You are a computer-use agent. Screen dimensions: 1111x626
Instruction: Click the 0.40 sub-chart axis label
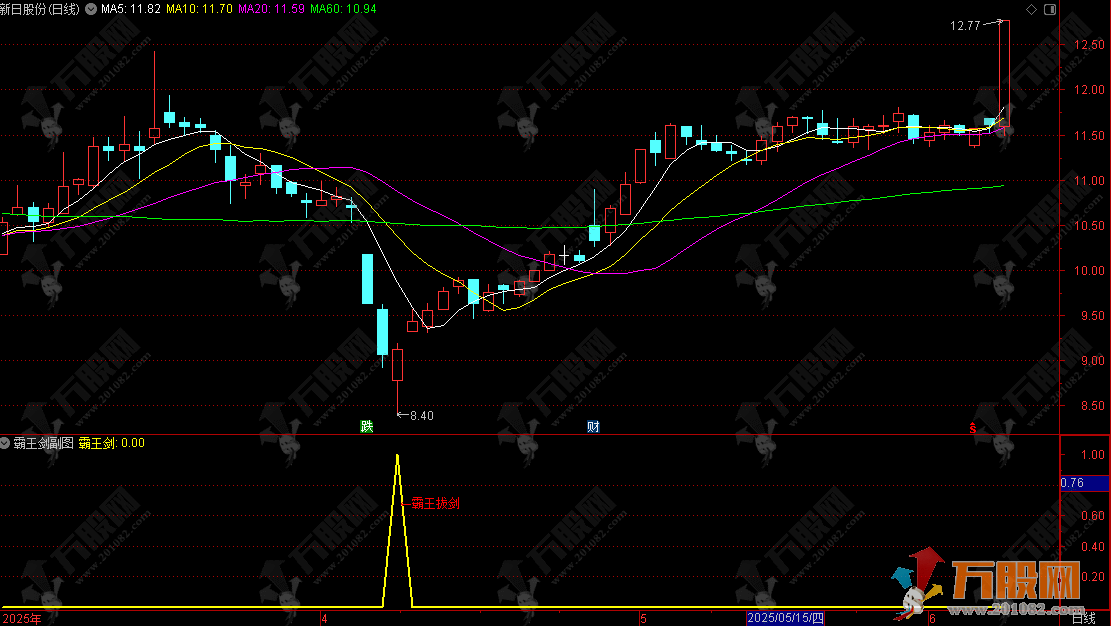point(1093,547)
